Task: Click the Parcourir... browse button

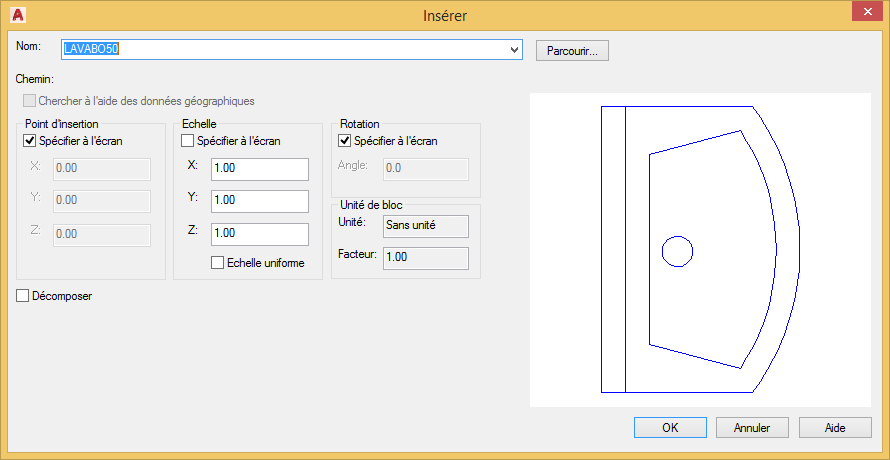Action: pos(572,50)
